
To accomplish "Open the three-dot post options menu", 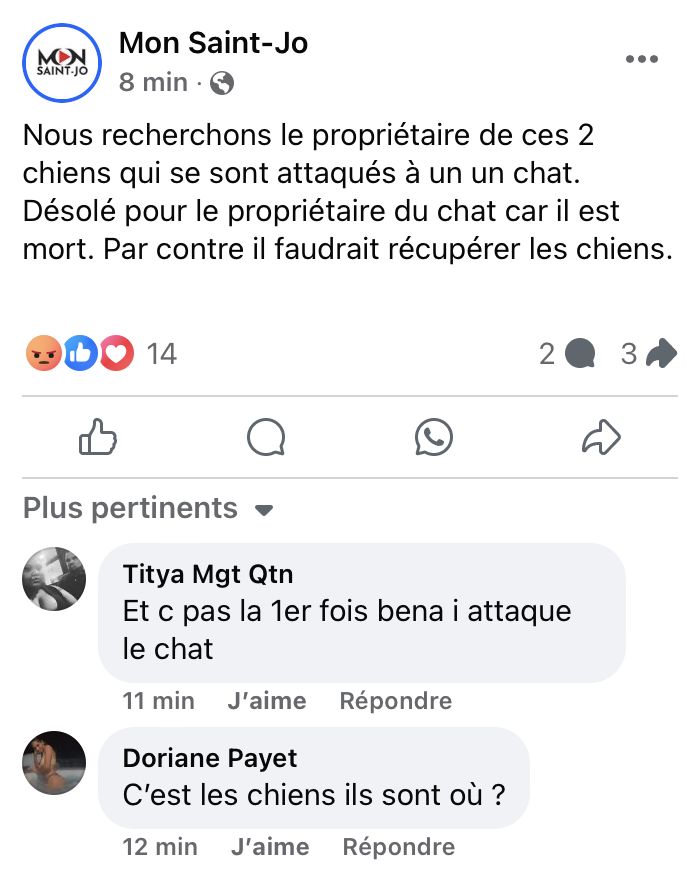I will coord(641,59).
